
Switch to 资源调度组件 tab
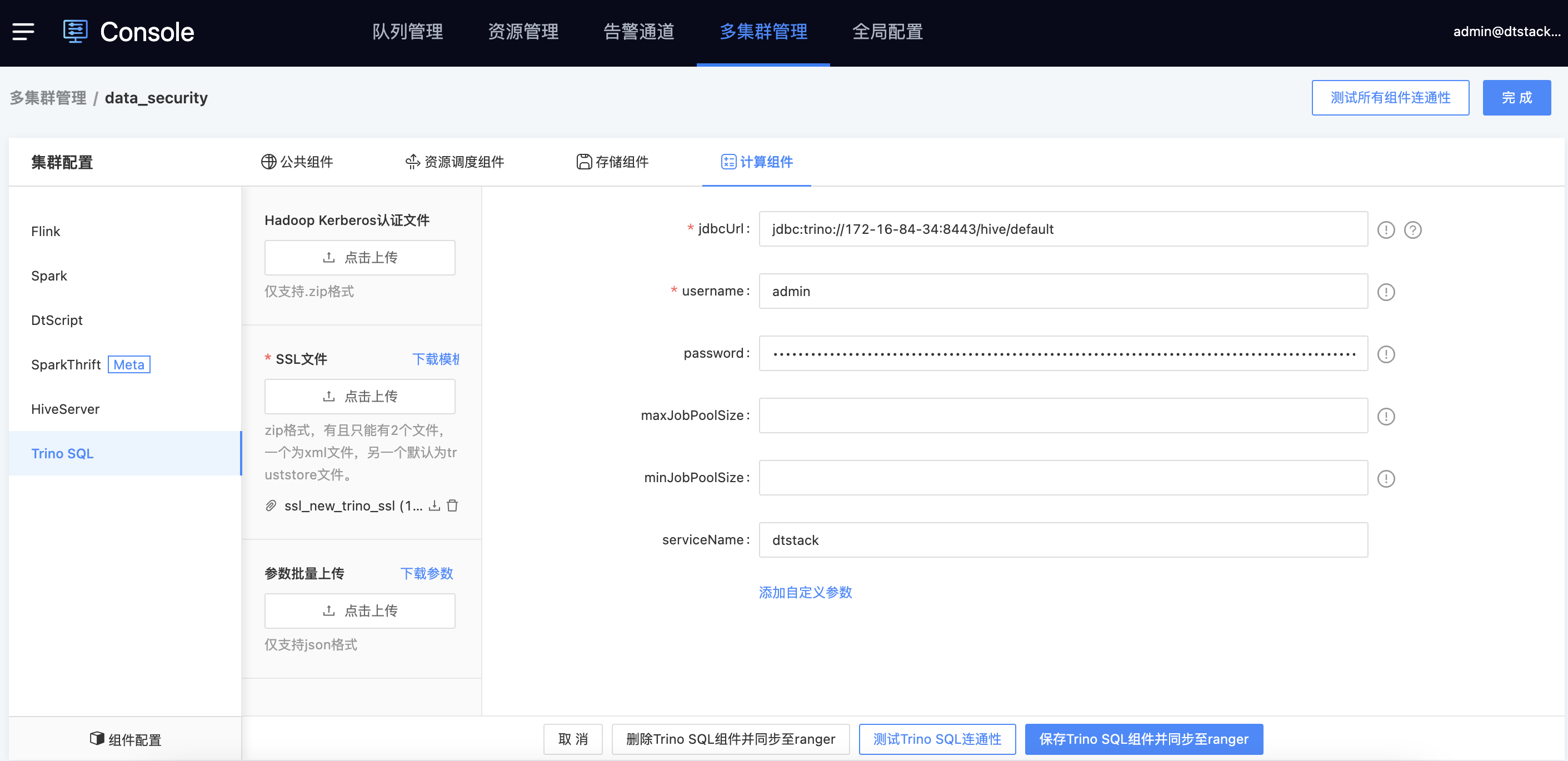[x=455, y=162]
